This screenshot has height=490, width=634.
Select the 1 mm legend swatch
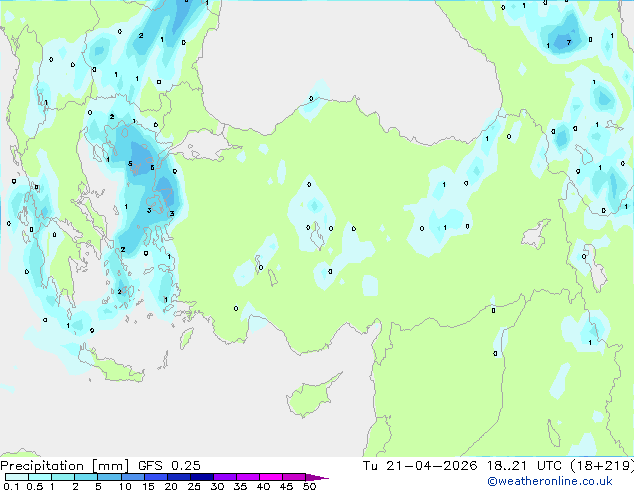click(x=63, y=477)
